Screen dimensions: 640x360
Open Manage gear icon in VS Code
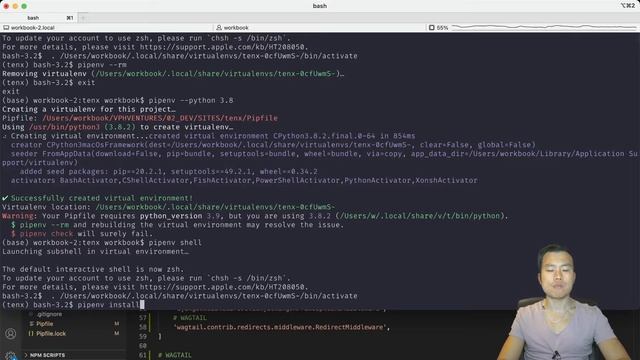pyautogui.click(x=11, y=356)
